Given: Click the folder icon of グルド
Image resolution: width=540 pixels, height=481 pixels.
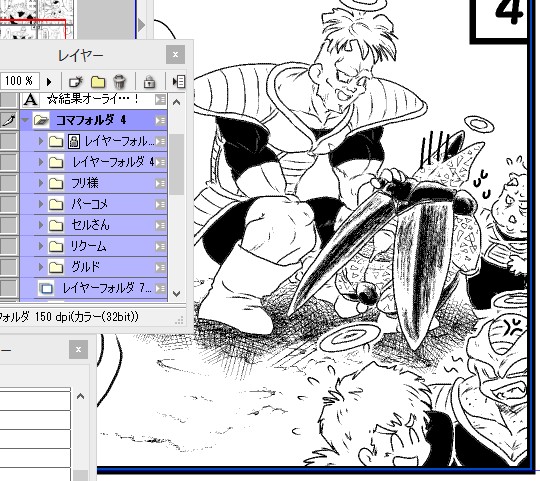Looking at the screenshot, I should (x=56, y=267).
